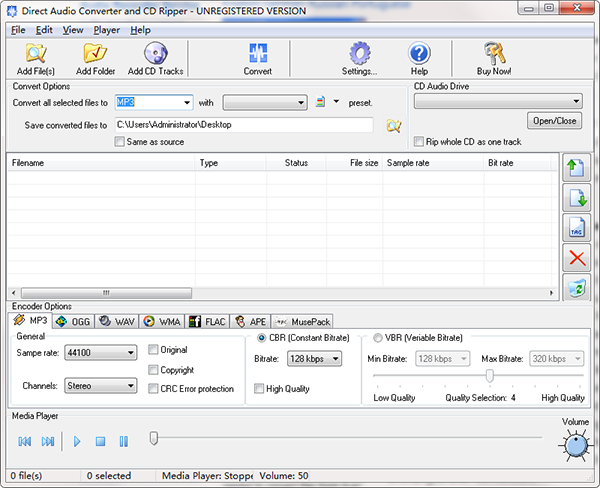Expand the preset icon's small arrow menu
600x488 pixels.
pos(336,101)
